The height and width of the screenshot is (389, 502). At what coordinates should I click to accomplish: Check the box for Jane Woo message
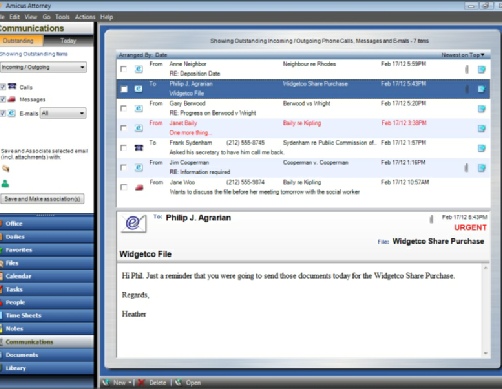pyautogui.click(x=123, y=187)
